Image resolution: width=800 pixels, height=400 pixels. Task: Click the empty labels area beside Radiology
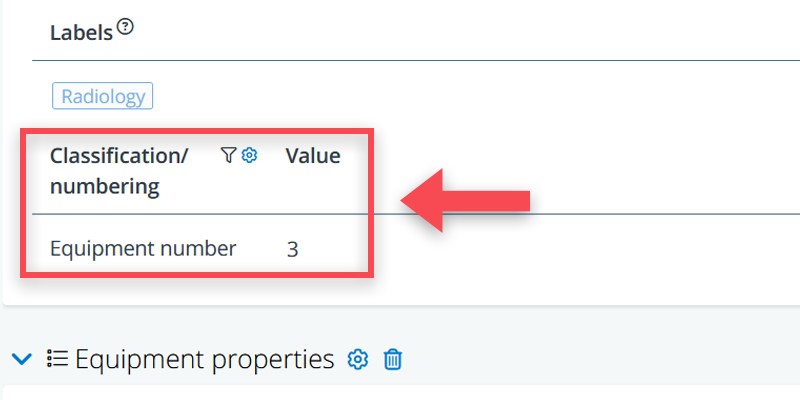tap(450, 97)
